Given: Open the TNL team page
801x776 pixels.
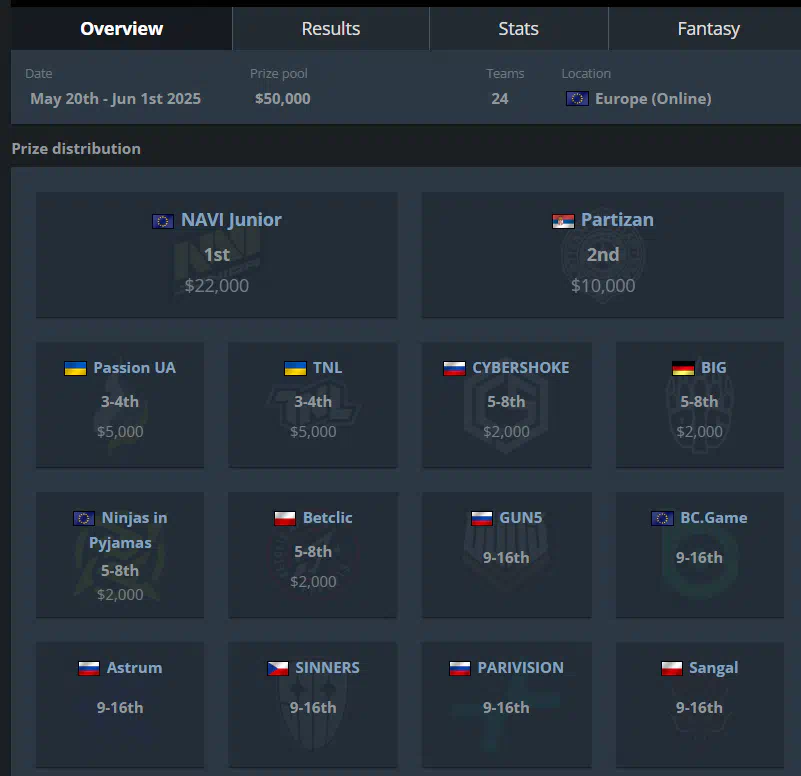Looking at the screenshot, I should (x=327, y=368).
